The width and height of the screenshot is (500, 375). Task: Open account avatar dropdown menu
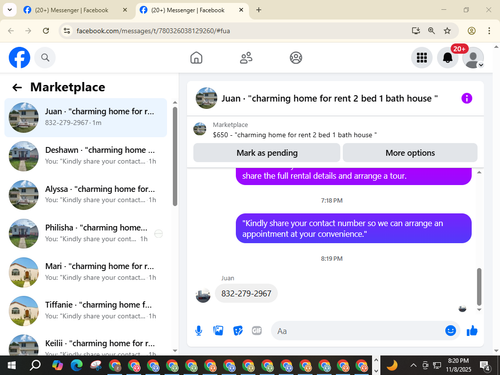[473, 58]
